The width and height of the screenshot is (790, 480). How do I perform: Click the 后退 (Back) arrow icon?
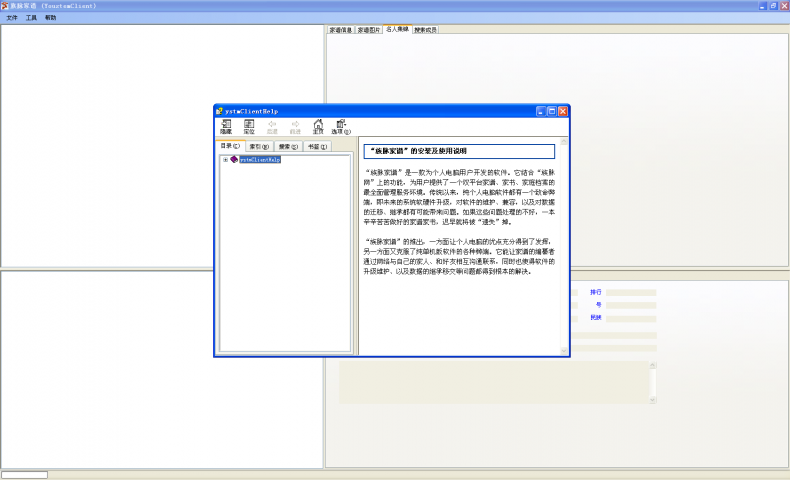pos(272,125)
